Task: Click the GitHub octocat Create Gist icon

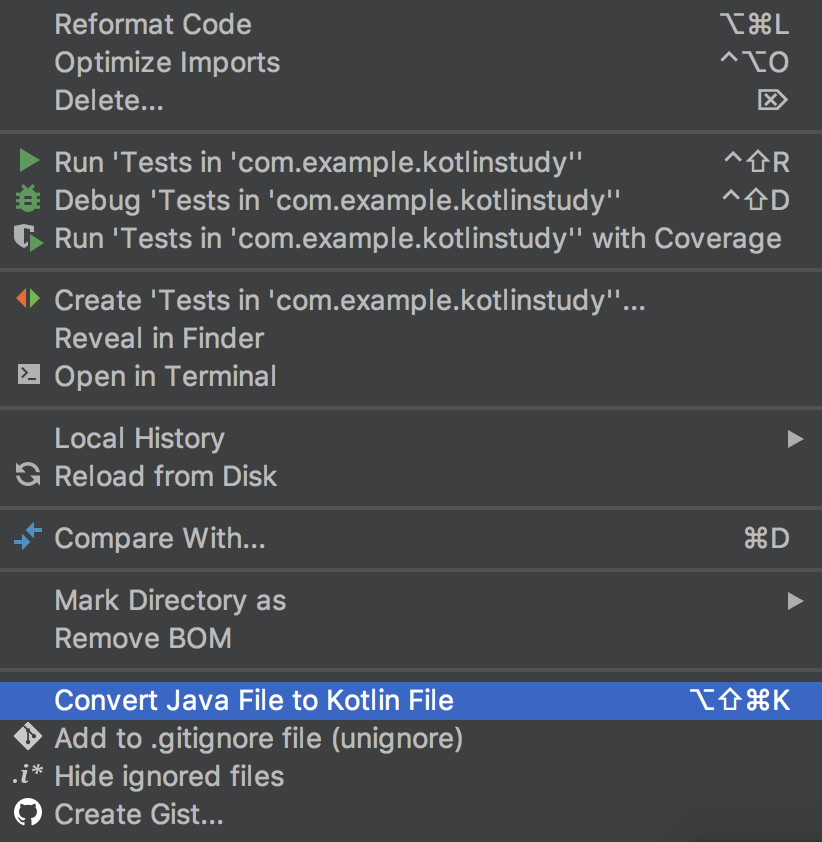Action: click(x=28, y=812)
